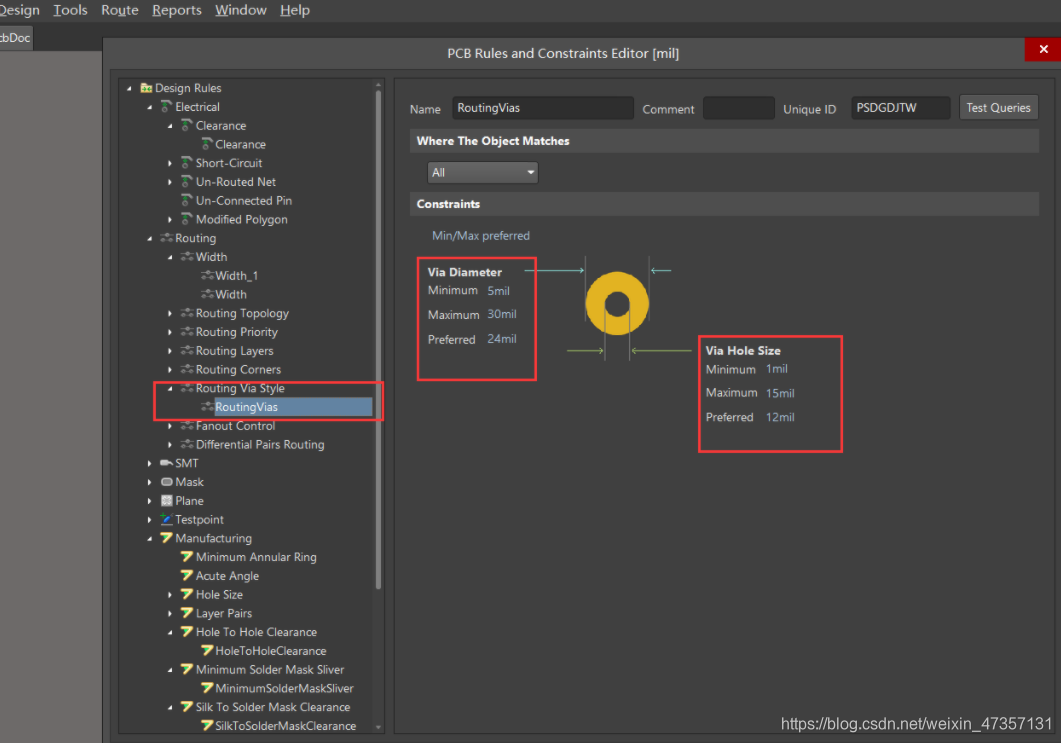Image resolution: width=1061 pixels, height=743 pixels.
Task: Open the Reports menu
Action: click(177, 10)
